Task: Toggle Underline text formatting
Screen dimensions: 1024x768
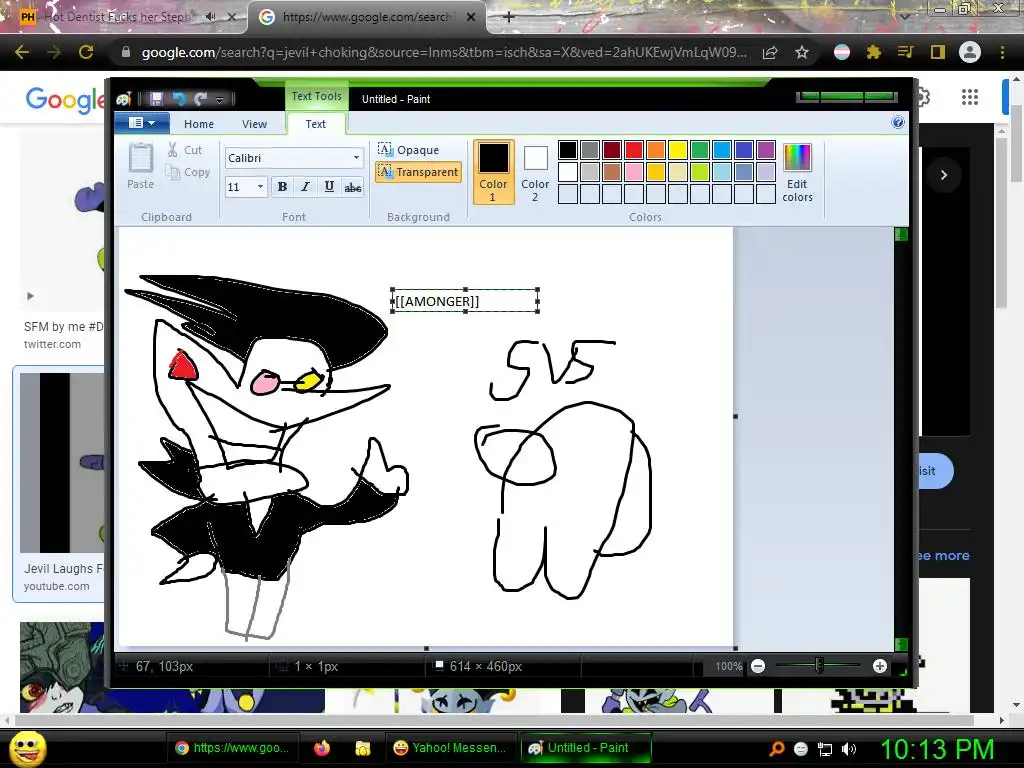Action: tap(329, 187)
